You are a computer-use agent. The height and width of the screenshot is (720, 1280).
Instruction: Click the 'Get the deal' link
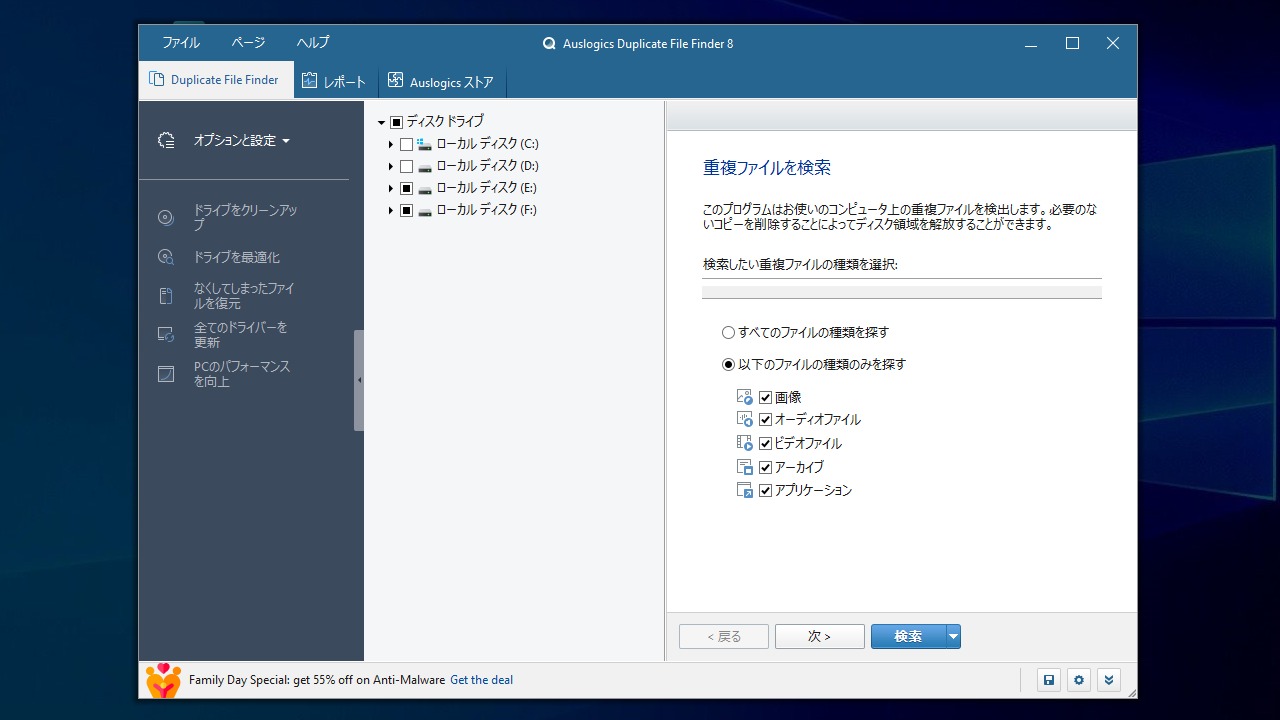tap(481, 680)
